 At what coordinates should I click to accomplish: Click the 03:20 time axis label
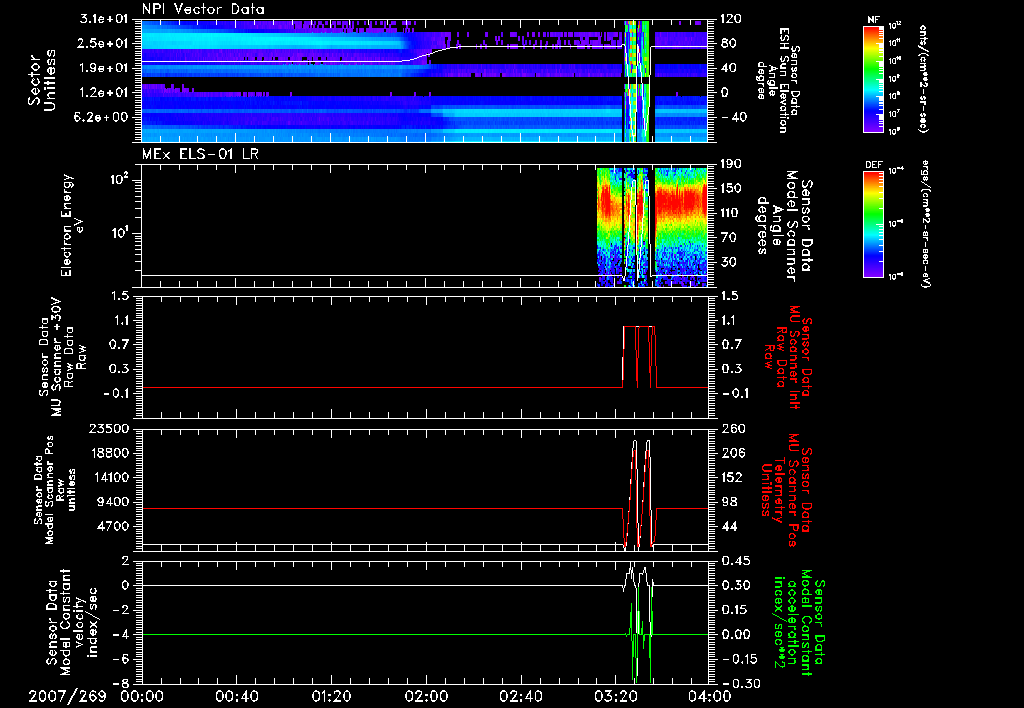tap(615, 696)
